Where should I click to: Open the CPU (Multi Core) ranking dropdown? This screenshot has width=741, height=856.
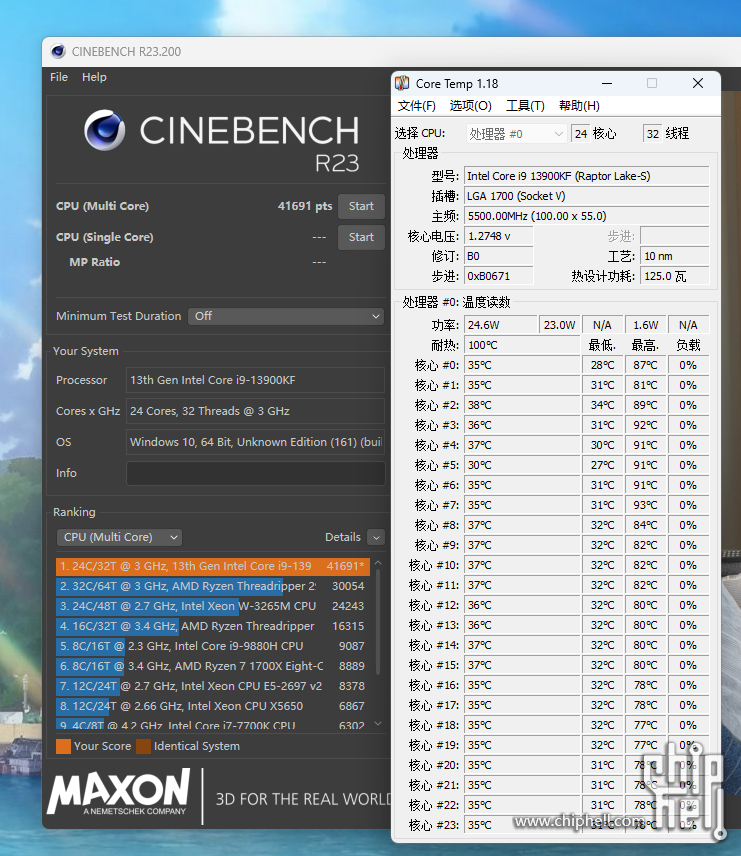coord(119,537)
